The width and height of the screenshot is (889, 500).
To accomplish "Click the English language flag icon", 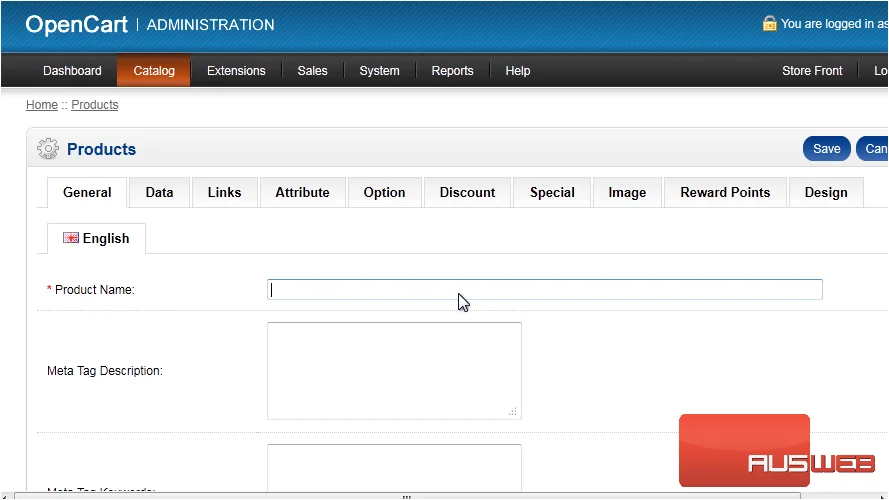I will click(x=71, y=238).
